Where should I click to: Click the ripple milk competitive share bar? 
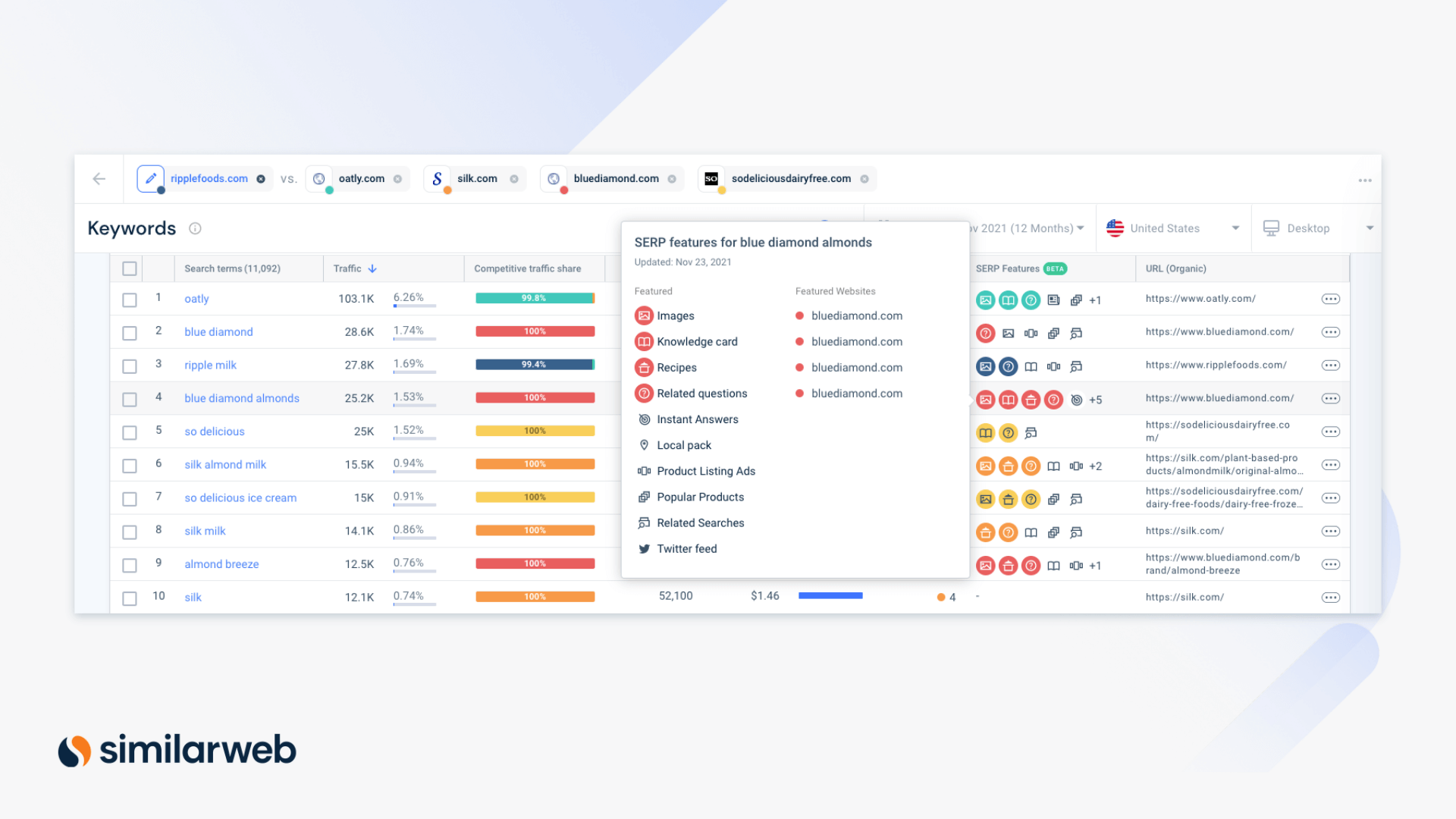click(x=535, y=365)
